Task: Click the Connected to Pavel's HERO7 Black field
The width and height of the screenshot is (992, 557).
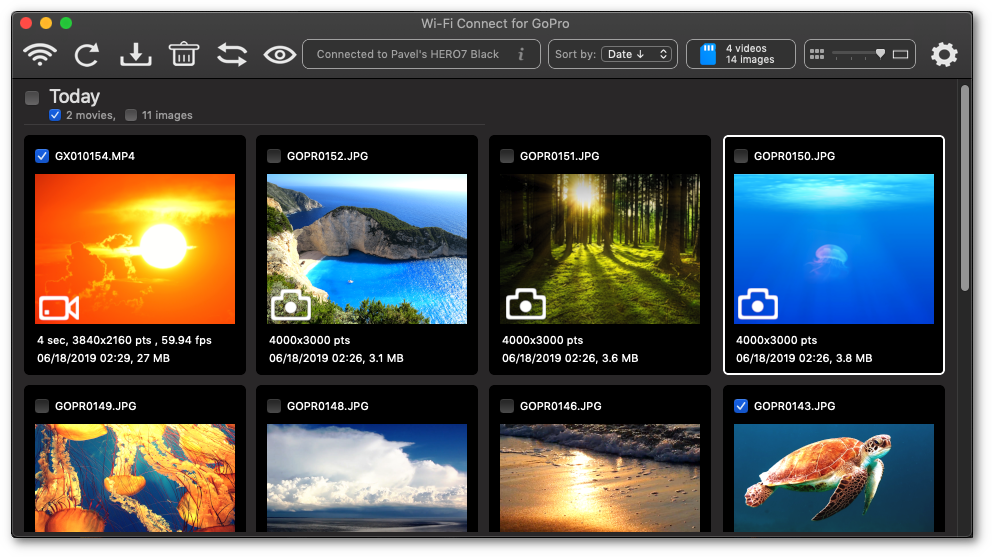Action: pos(421,54)
